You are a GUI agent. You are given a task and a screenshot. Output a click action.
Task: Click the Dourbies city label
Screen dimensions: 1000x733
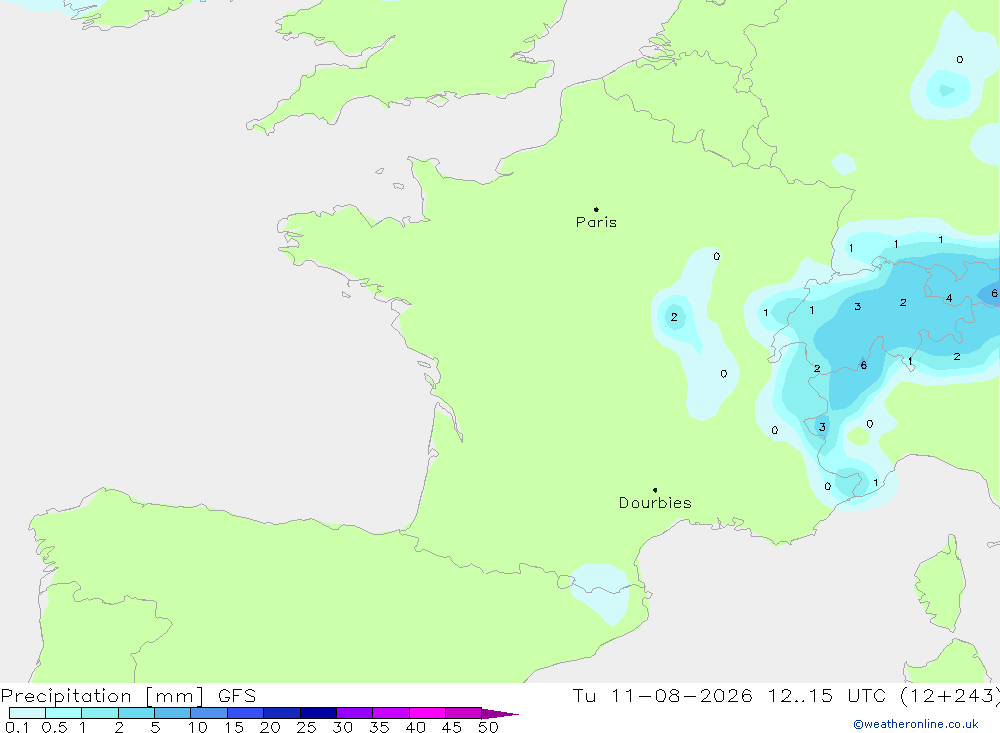point(655,503)
